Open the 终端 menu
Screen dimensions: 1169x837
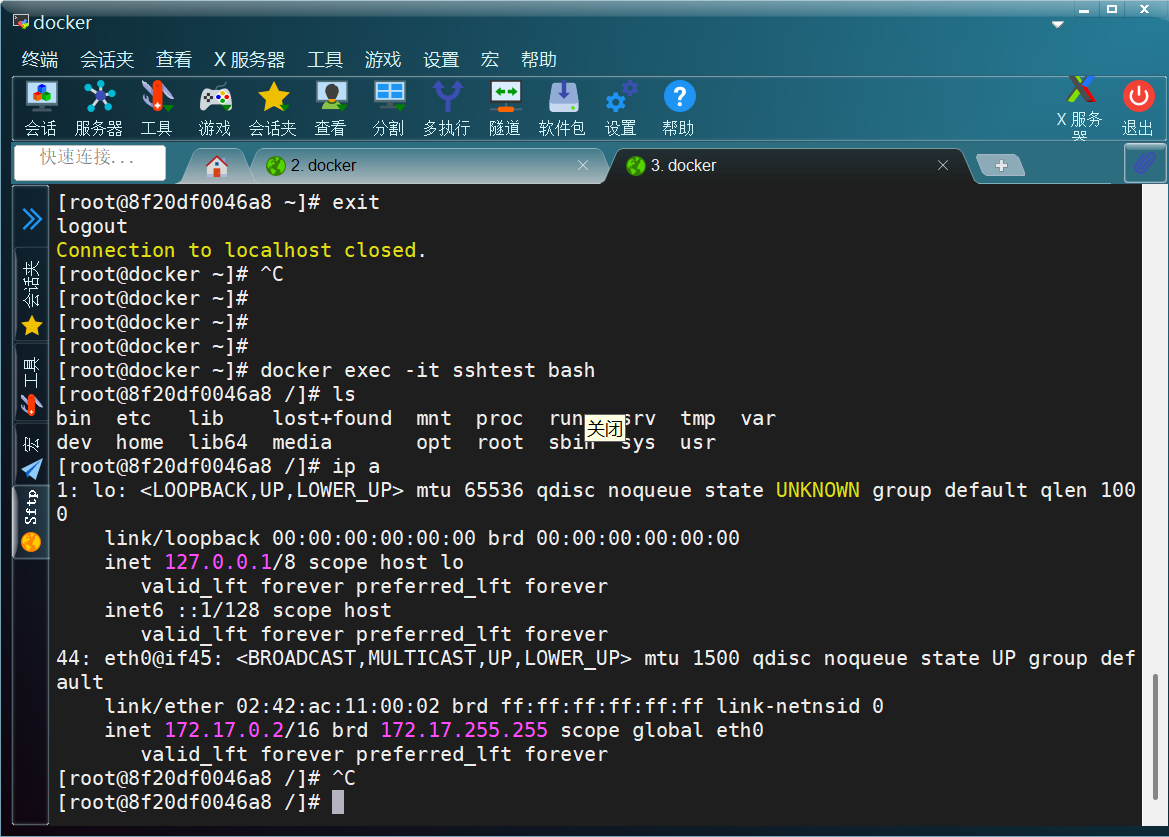click(40, 60)
